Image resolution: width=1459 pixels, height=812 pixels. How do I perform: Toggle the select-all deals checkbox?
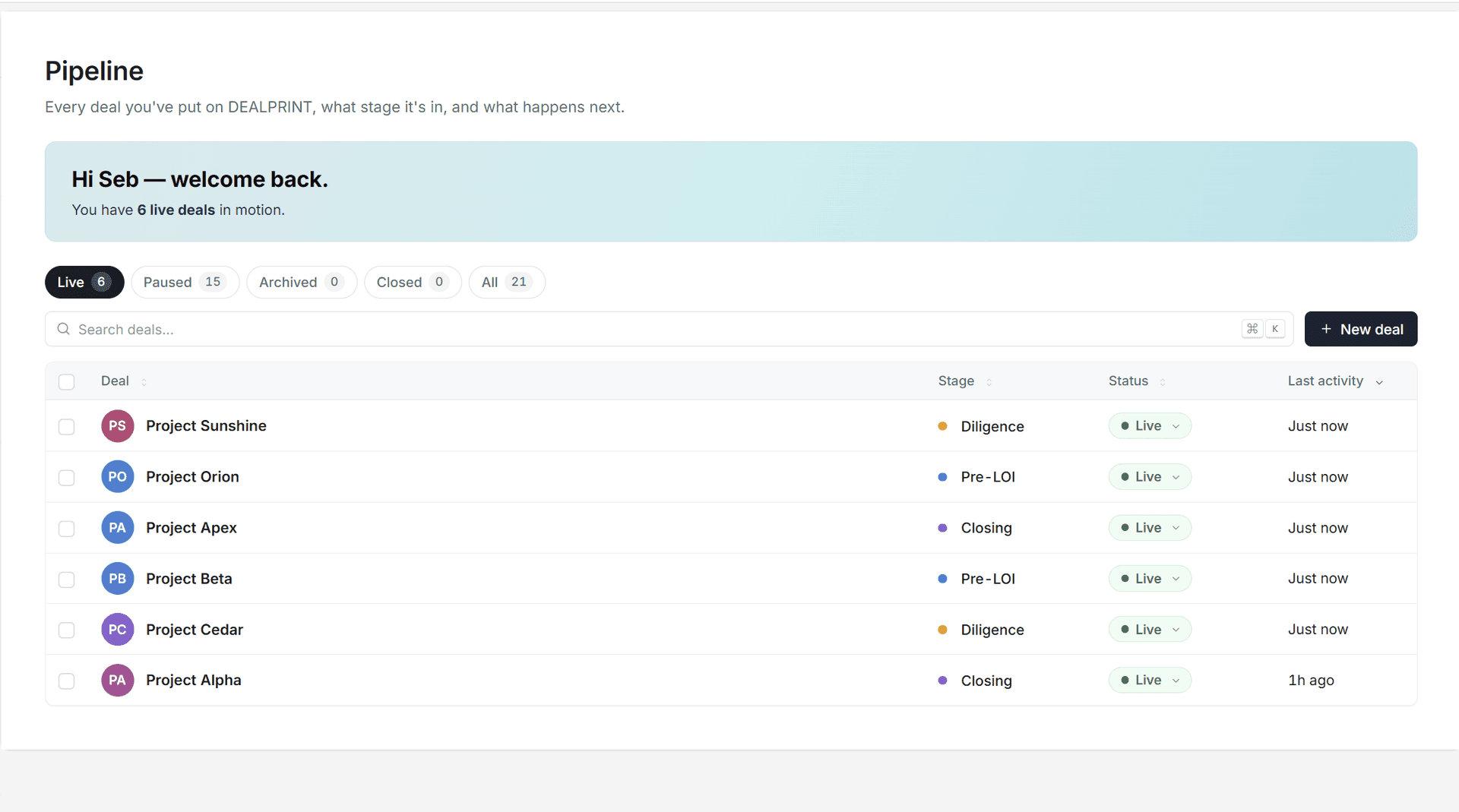tap(67, 381)
